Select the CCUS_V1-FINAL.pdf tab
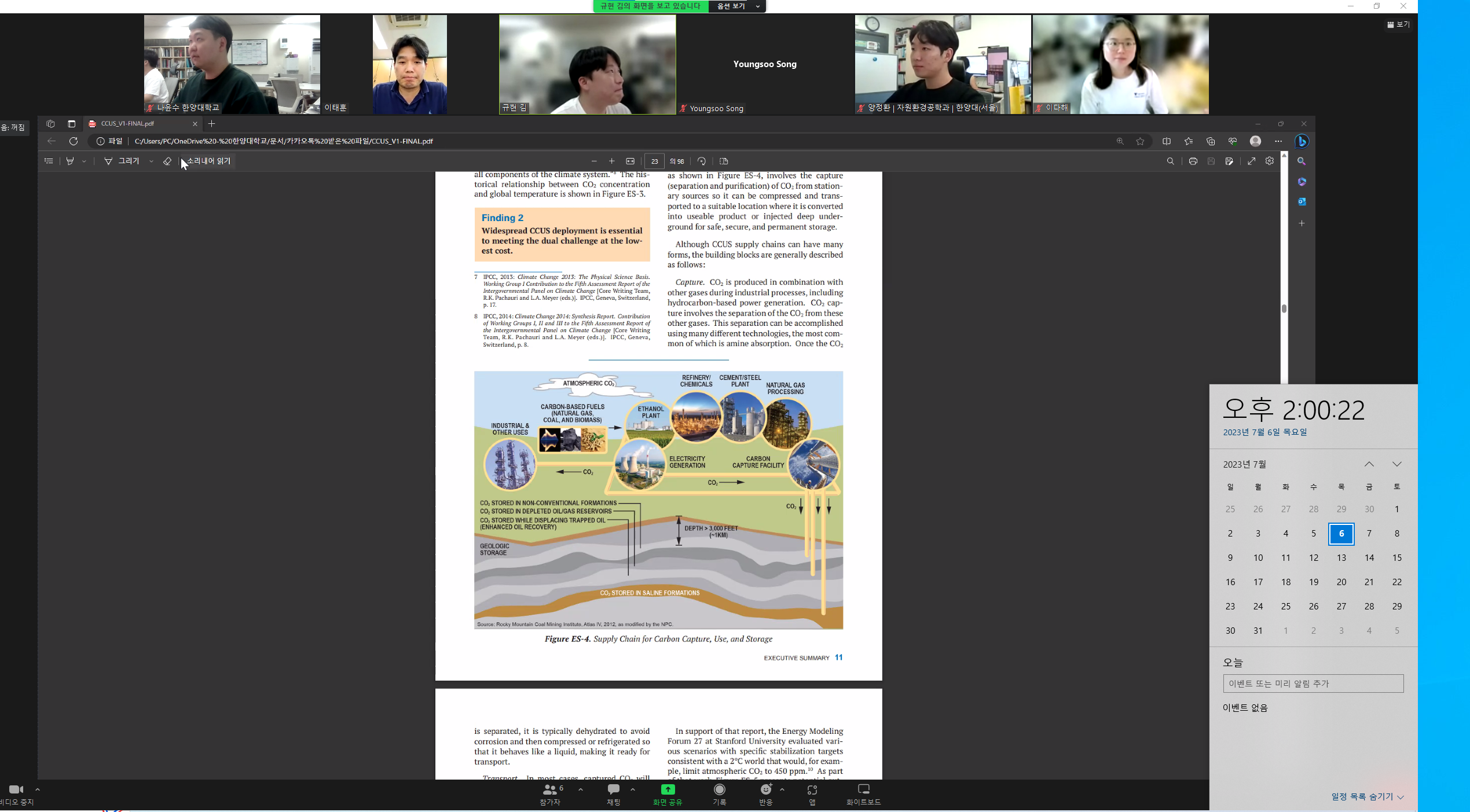This screenshot has width=1470, height=812. pos(127,123)
